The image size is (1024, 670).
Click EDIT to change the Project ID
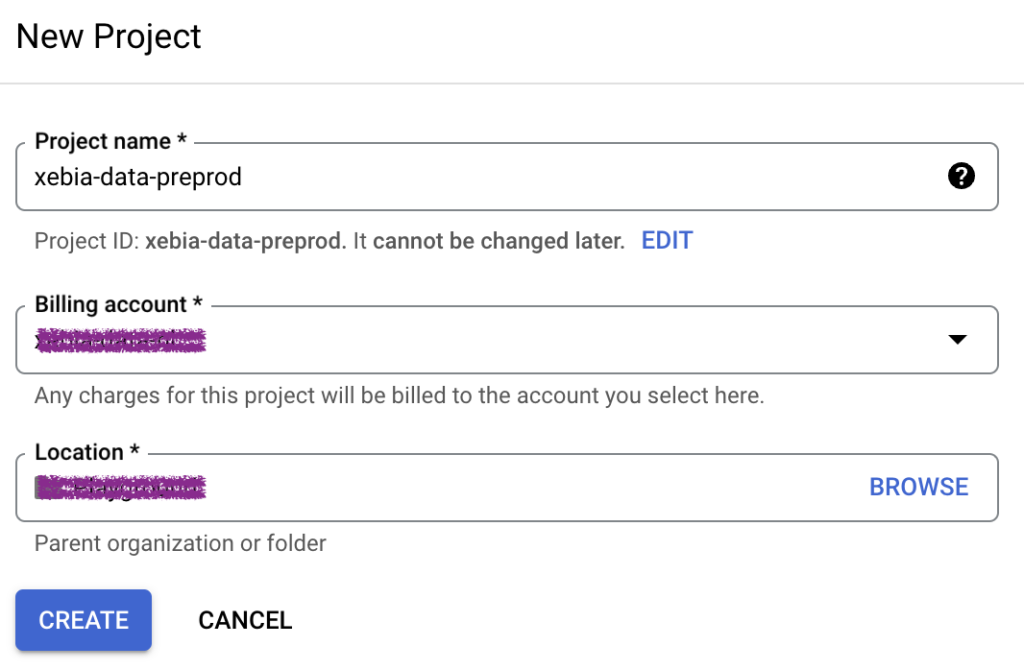(667, 240)
